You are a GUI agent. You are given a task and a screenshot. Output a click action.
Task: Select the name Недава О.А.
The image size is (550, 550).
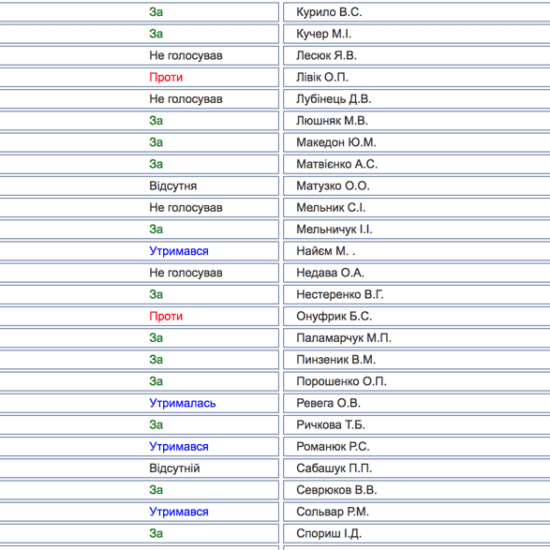click(x=330, y=273)
